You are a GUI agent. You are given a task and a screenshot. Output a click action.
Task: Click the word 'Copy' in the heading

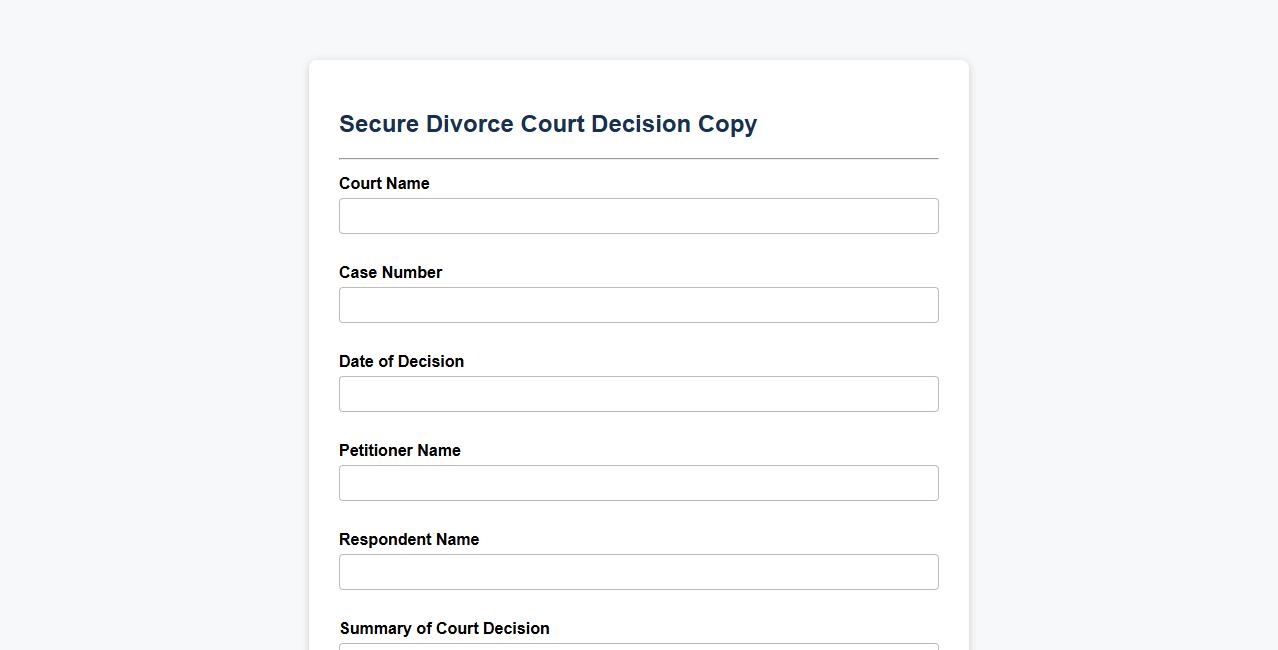tap(727, 124)
